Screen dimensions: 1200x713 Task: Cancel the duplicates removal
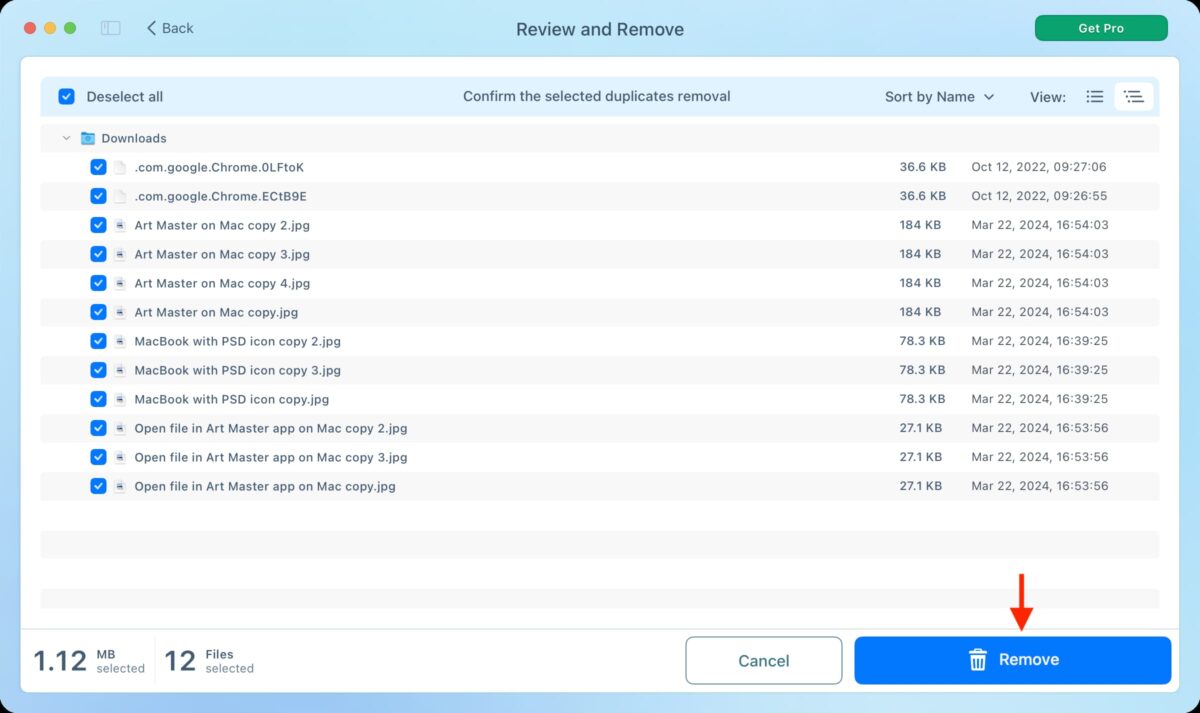coord(764,661)
